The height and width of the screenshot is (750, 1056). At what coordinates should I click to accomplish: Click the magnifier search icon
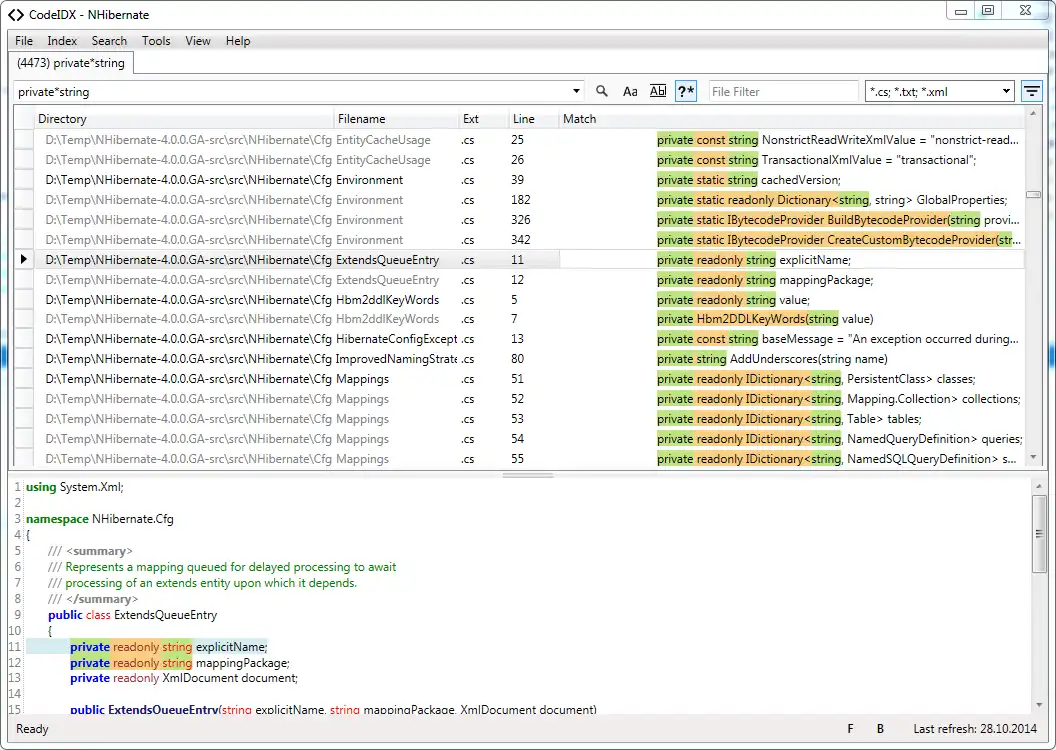(601, 91)
